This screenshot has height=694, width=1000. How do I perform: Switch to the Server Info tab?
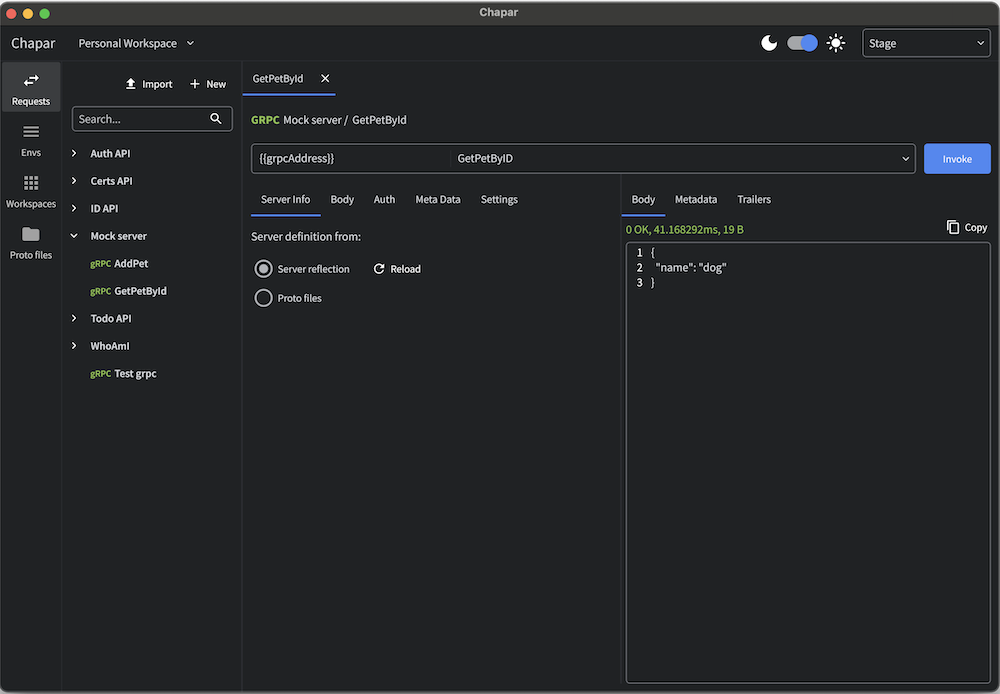pos(285,200)
